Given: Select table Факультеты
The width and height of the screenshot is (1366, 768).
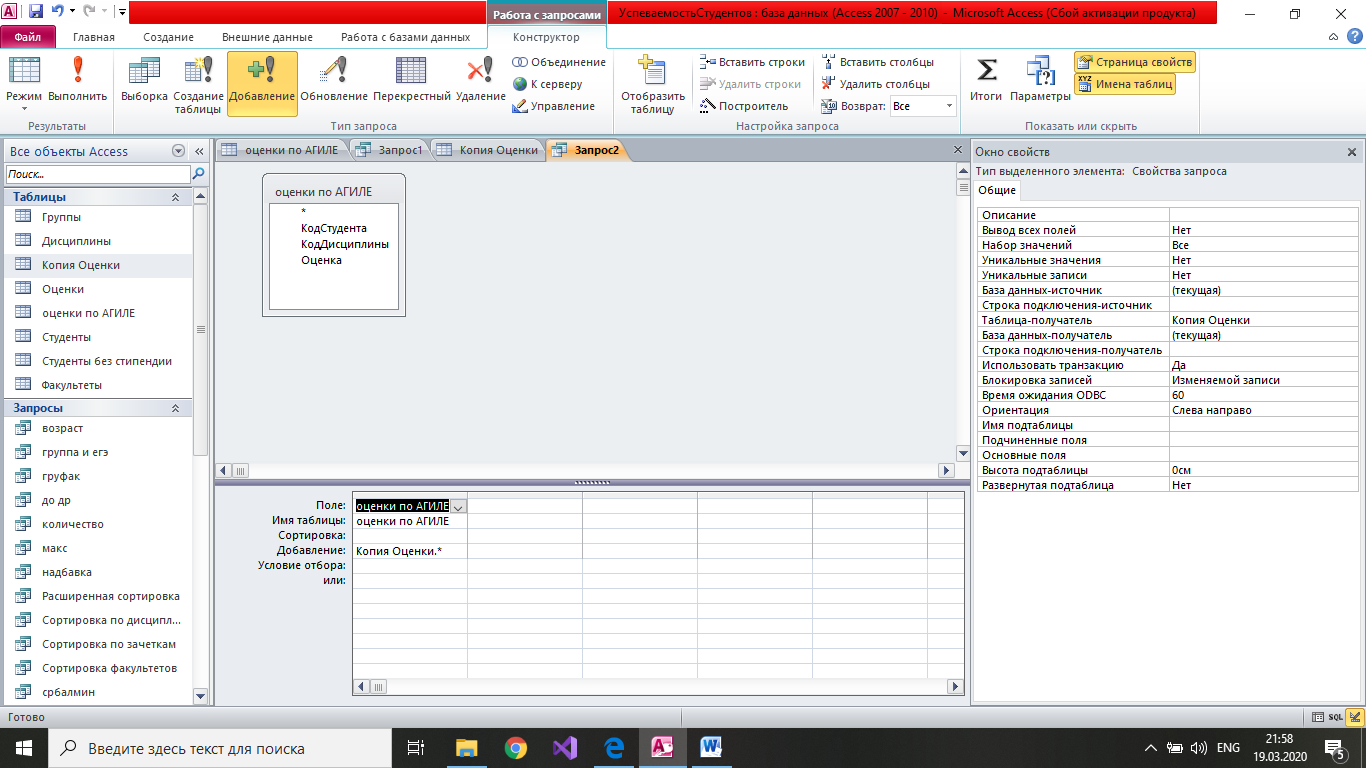Looking at the screenshot, I should (97, 385).
